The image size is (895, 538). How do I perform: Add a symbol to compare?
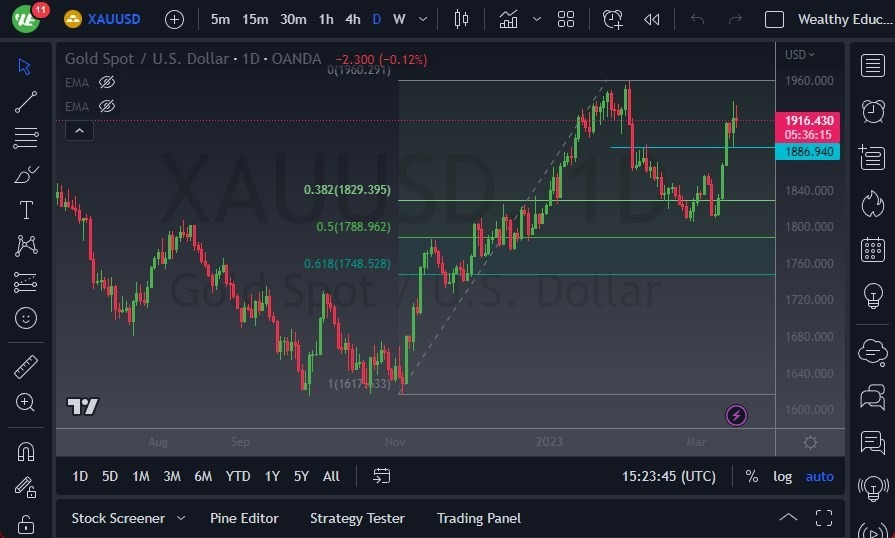click(x=174, y=19)
